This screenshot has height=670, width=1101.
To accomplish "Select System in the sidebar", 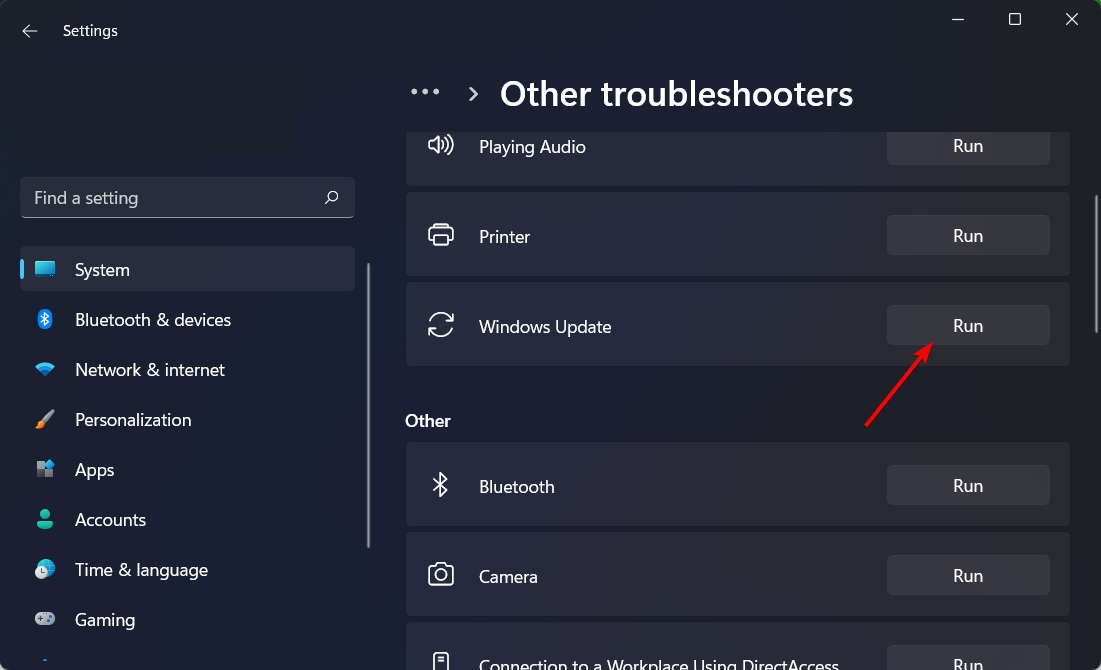I will click(187, 269).
